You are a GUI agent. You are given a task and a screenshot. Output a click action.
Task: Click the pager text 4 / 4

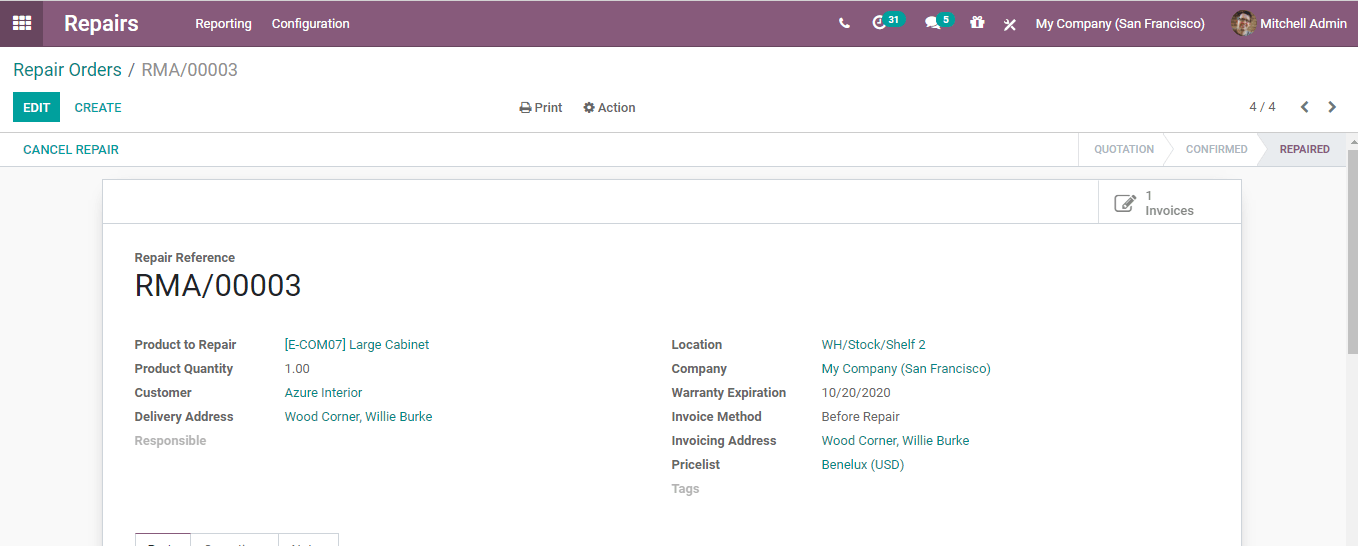(1262, 107)
